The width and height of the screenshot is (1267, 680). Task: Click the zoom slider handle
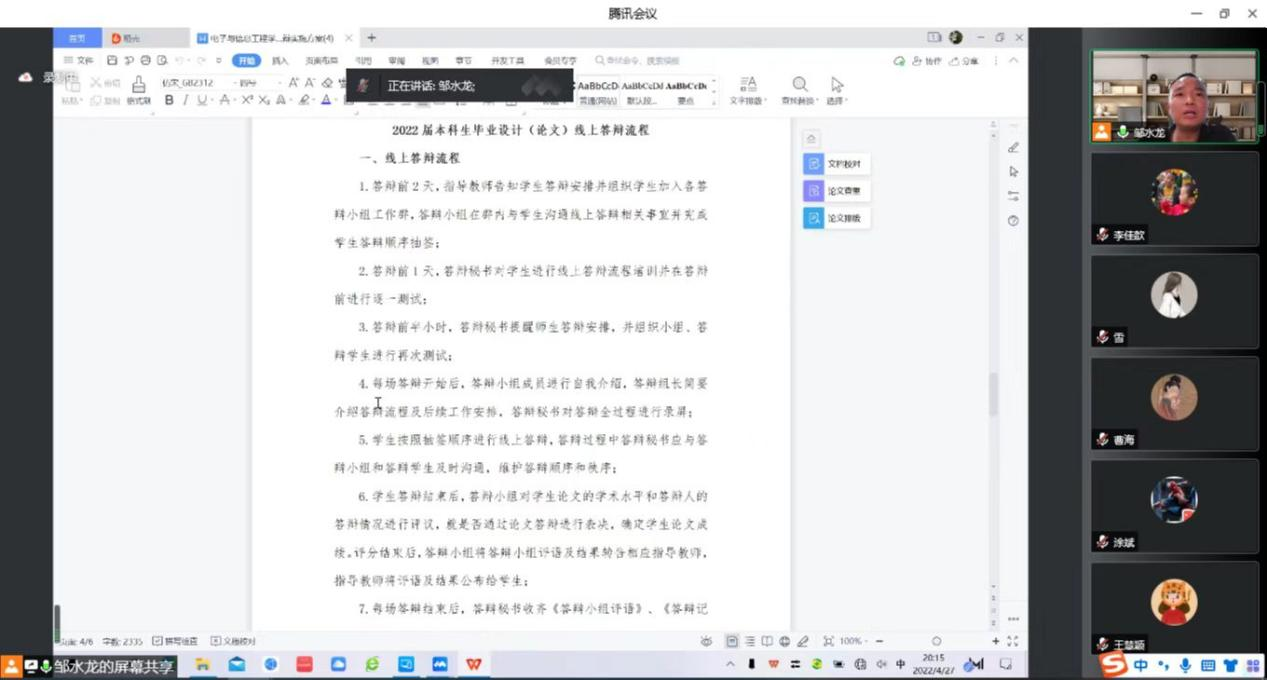pyautogui.click(x=936, y=641)
